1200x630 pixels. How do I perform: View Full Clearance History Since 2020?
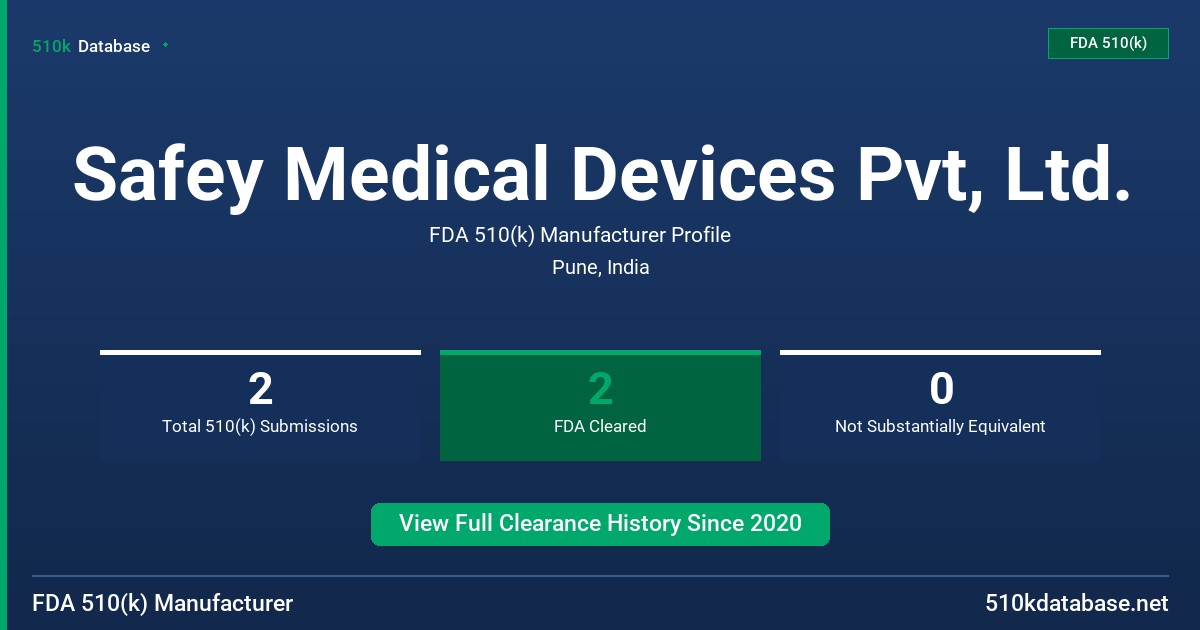600,524
